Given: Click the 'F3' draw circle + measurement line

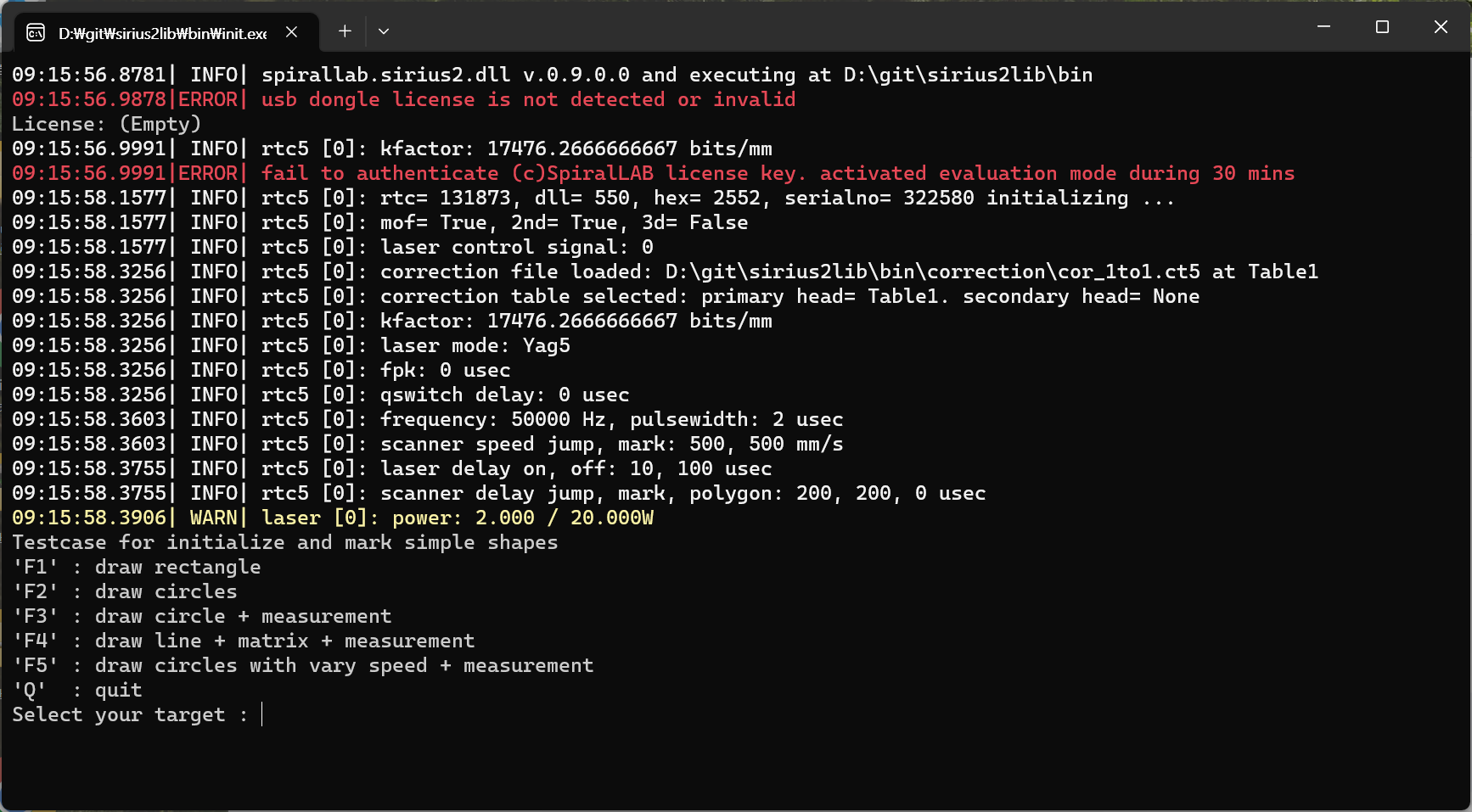Looking at the screenshot, I should tap(202, 616).
